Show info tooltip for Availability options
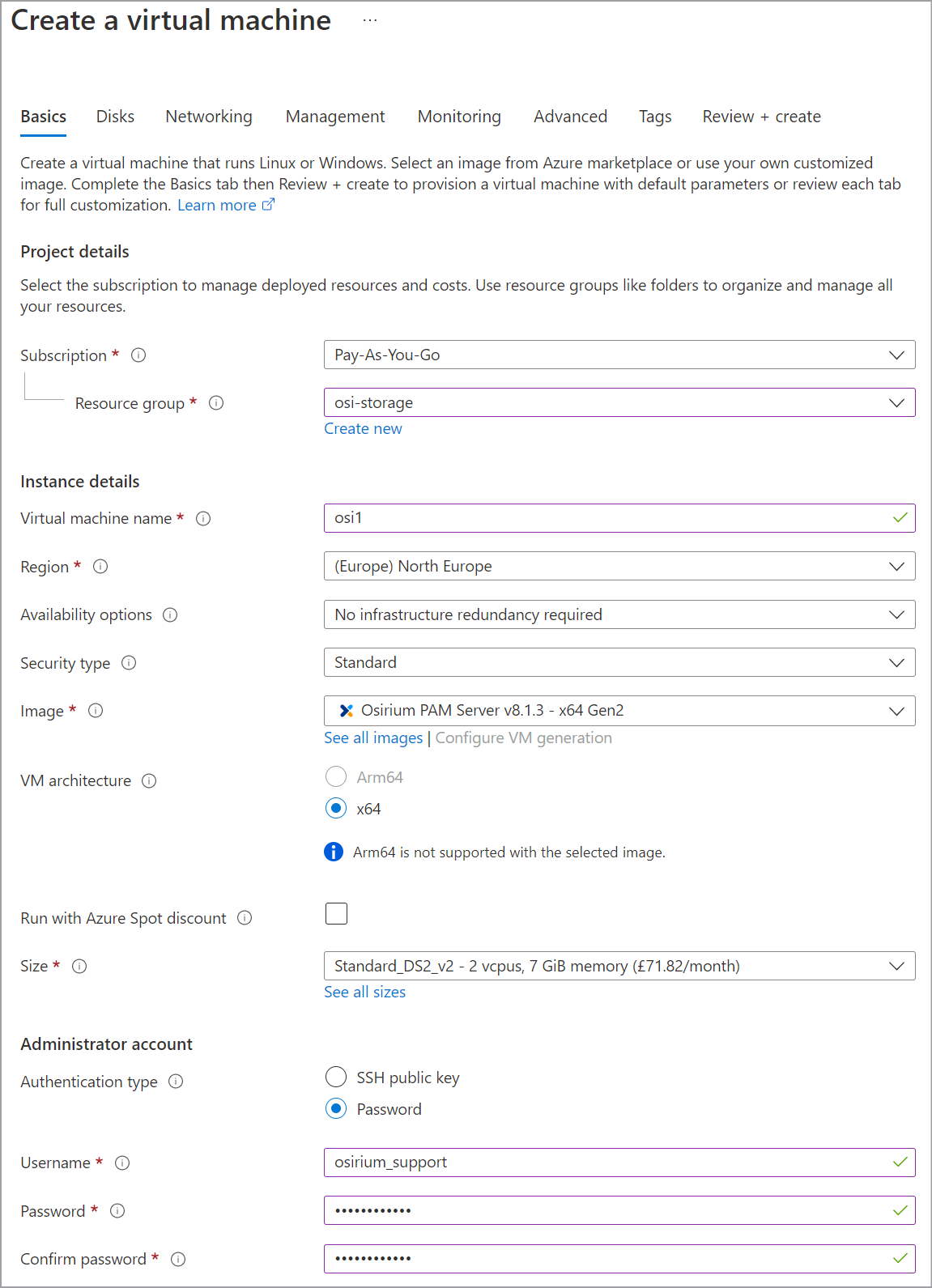Image resolution: width=932 pixels, height=1288 pixels. click(x=170, y=615)
